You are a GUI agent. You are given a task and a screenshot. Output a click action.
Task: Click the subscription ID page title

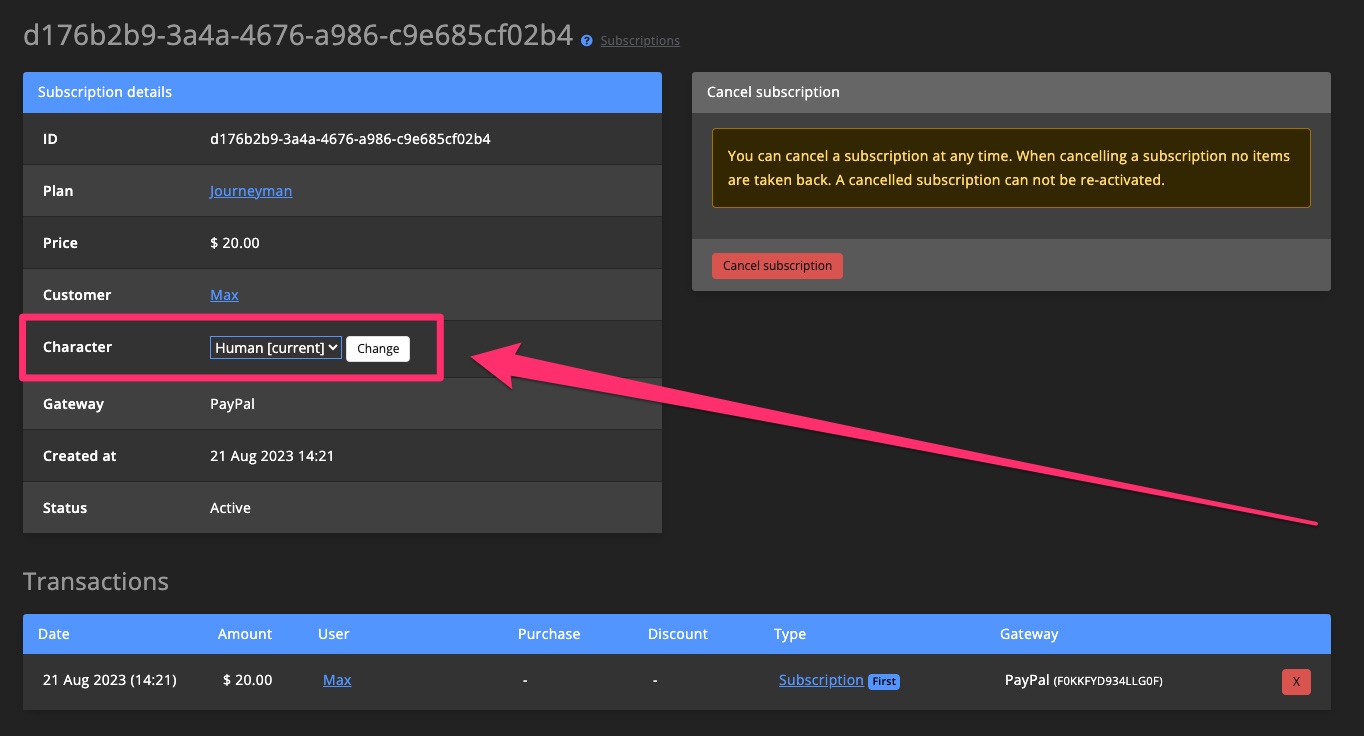pyautogui.click(x=295, y=31)
